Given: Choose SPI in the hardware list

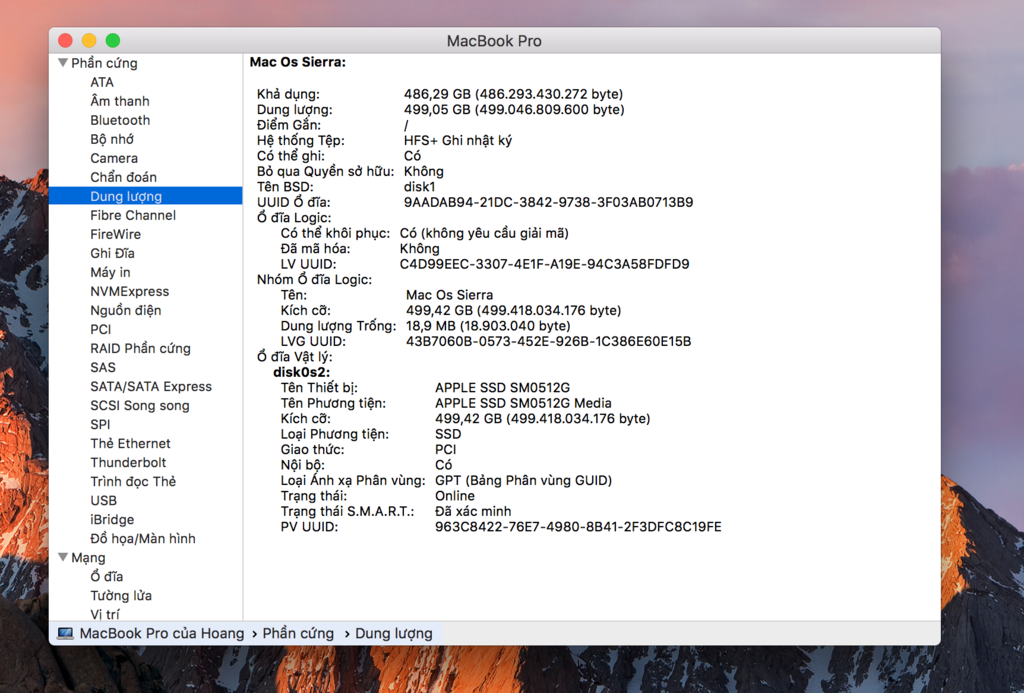Looking at the screenshot, I should pyautogui.click(x=100, y=425).
